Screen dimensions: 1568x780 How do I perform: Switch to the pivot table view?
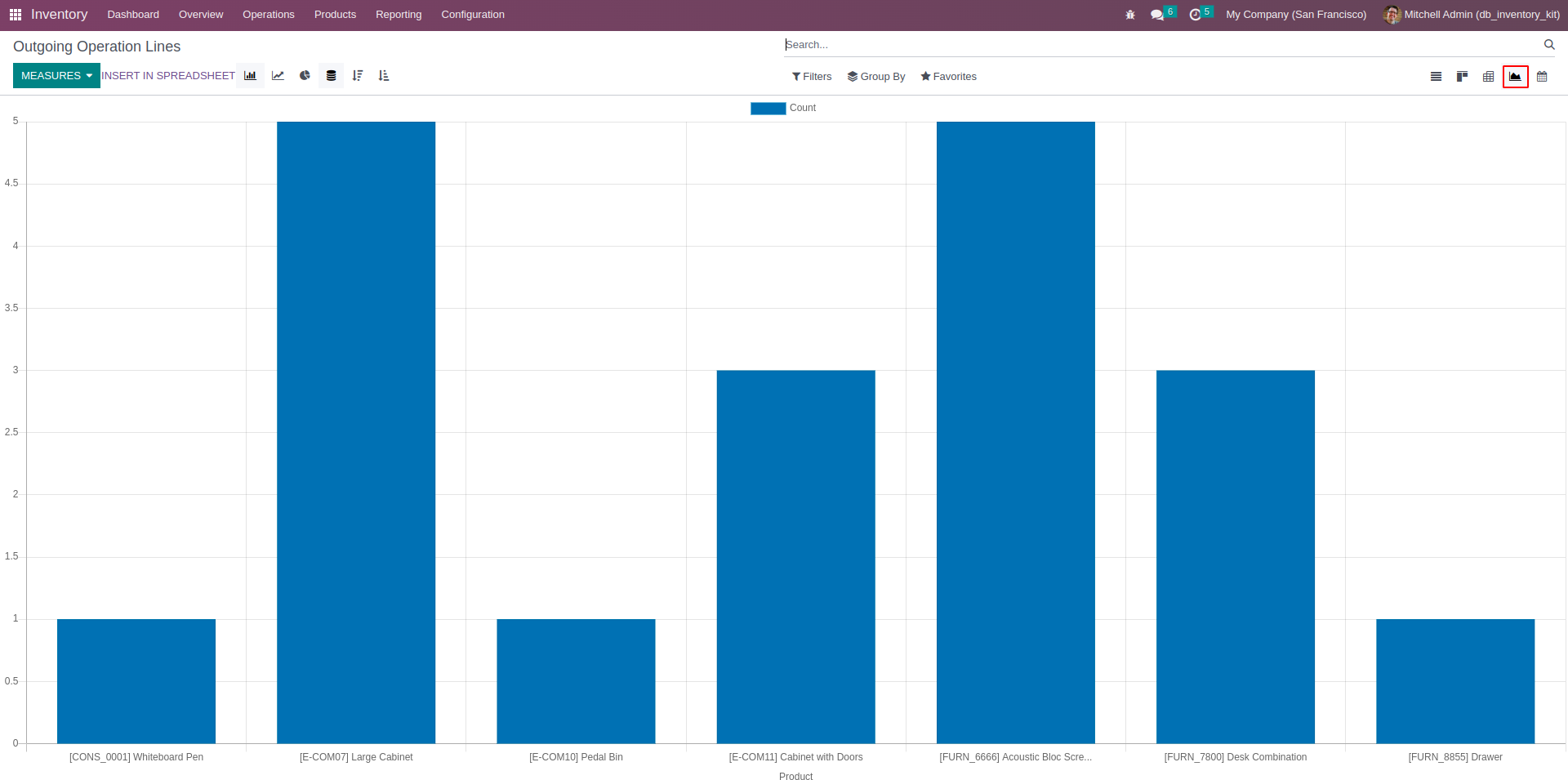(1488, 77)
